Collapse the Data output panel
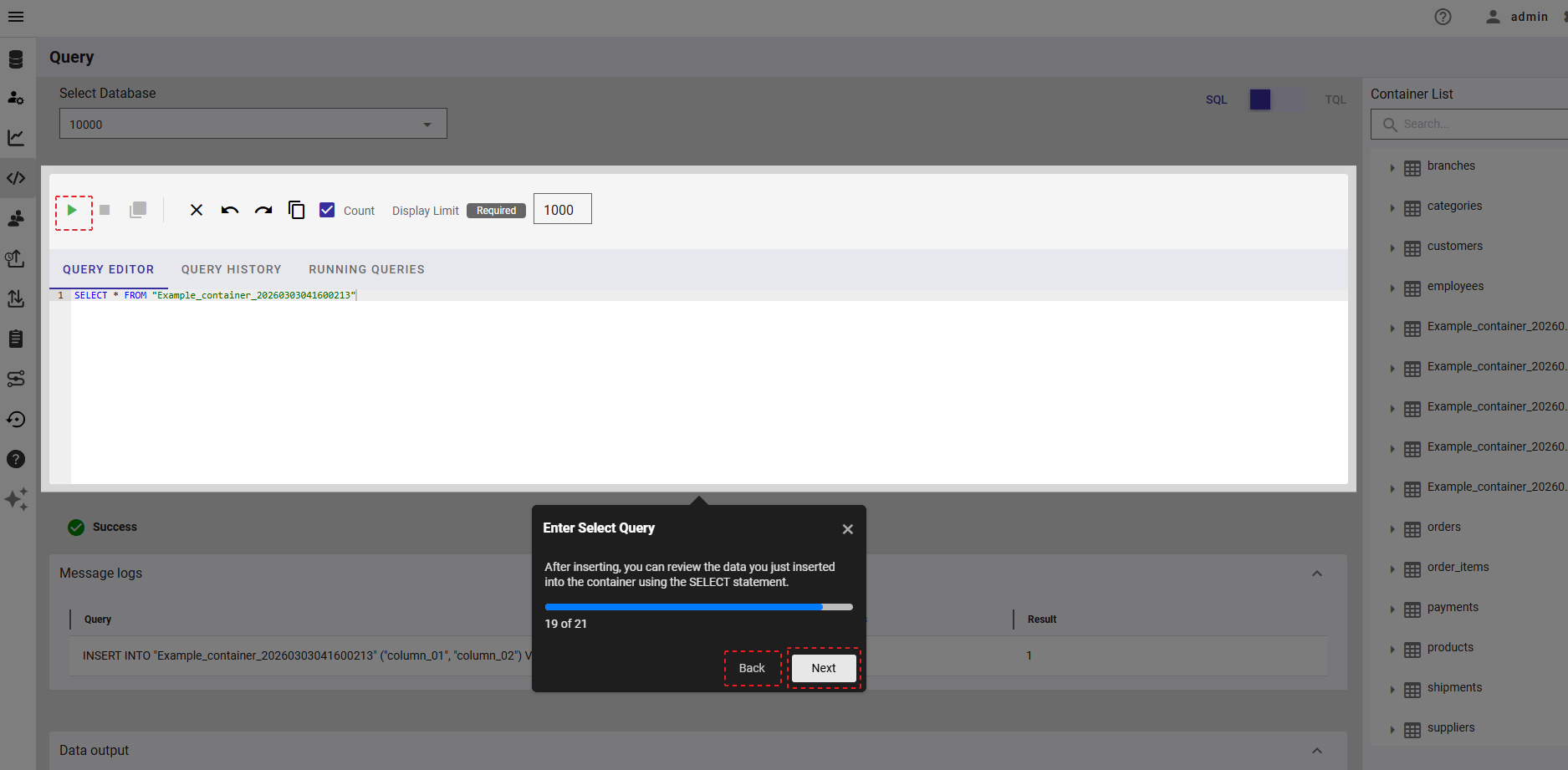Screen dimensions: 1568x770 click(x=1316, y=751)
